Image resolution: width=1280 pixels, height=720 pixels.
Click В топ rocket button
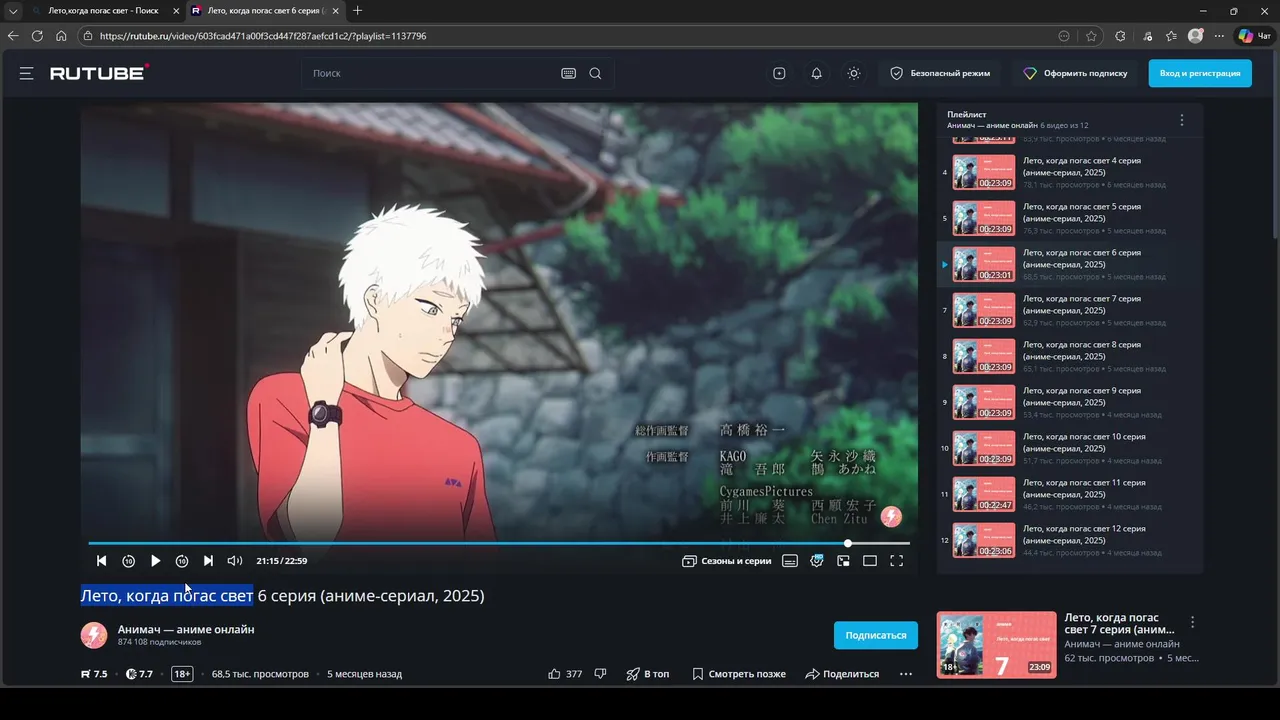pyautogui.click(x=648, y=674)
